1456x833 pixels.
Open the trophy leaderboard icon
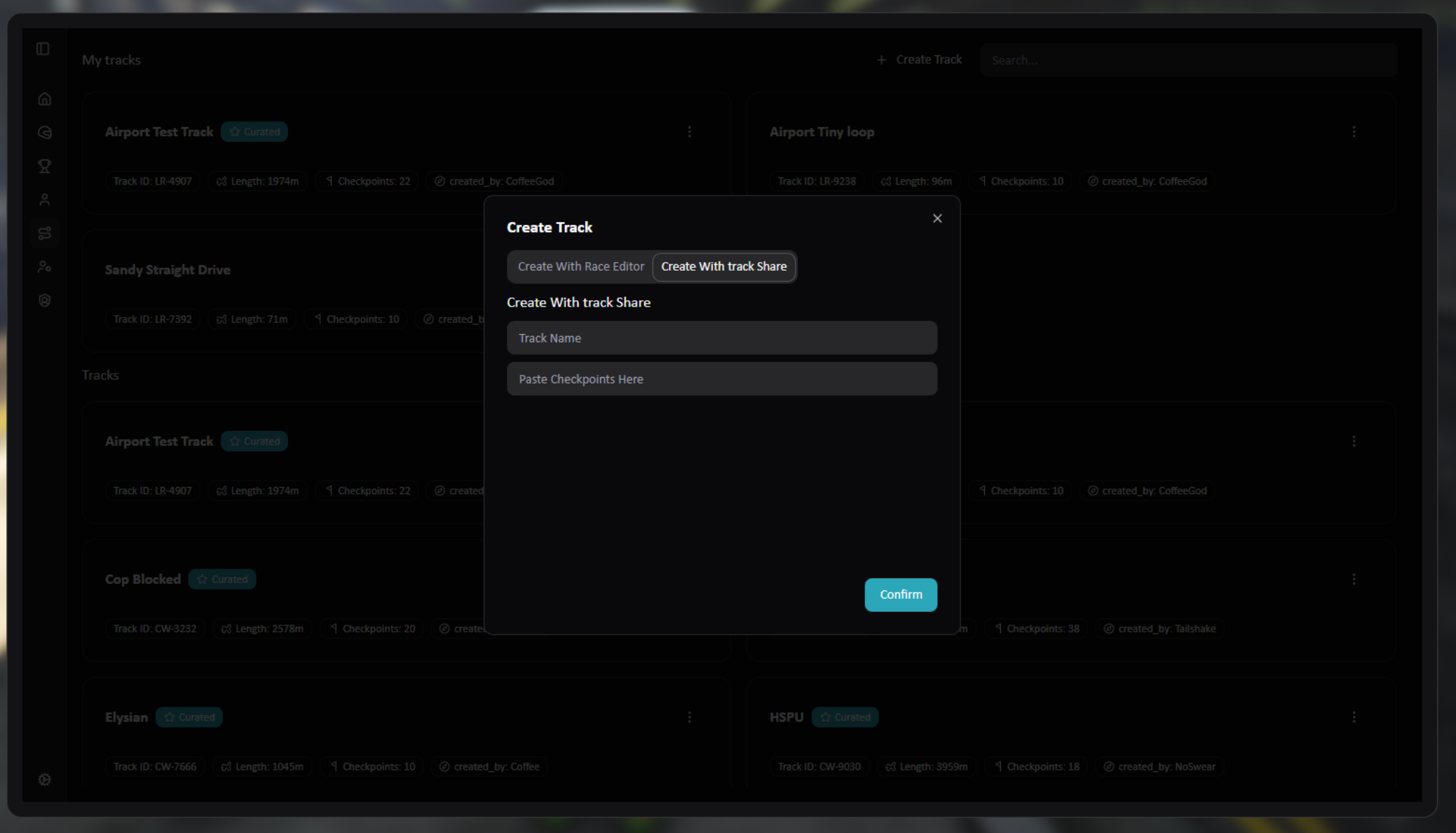click(45, 166)
